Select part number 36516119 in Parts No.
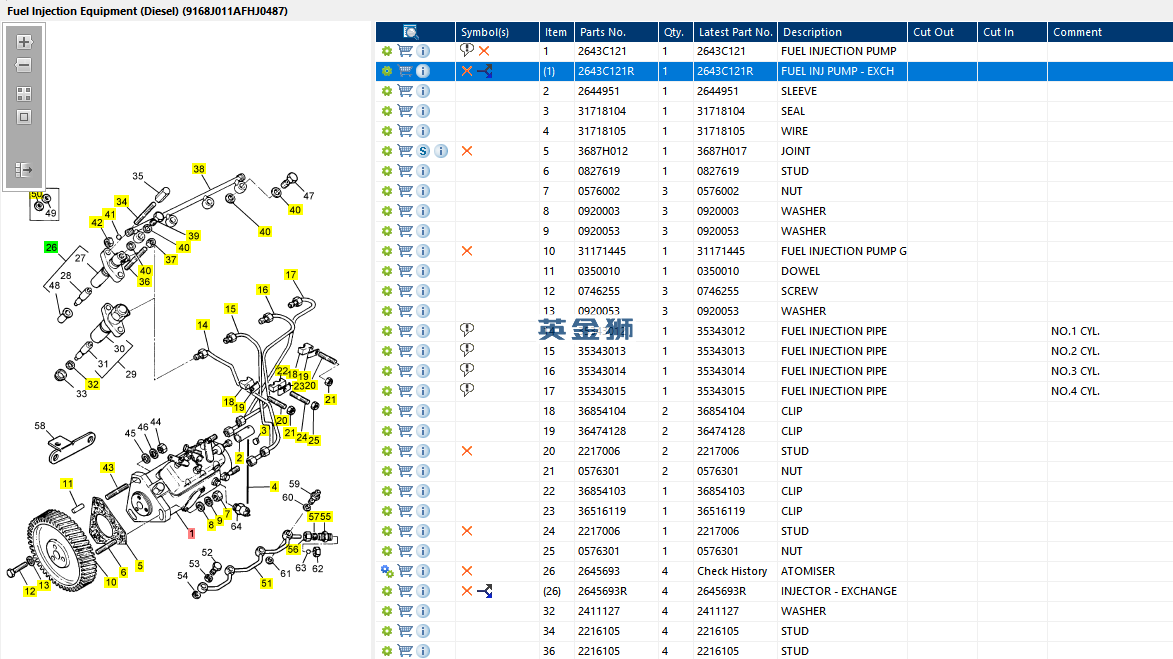Viewport: 1173px width, 659px height. pos(602,512)
